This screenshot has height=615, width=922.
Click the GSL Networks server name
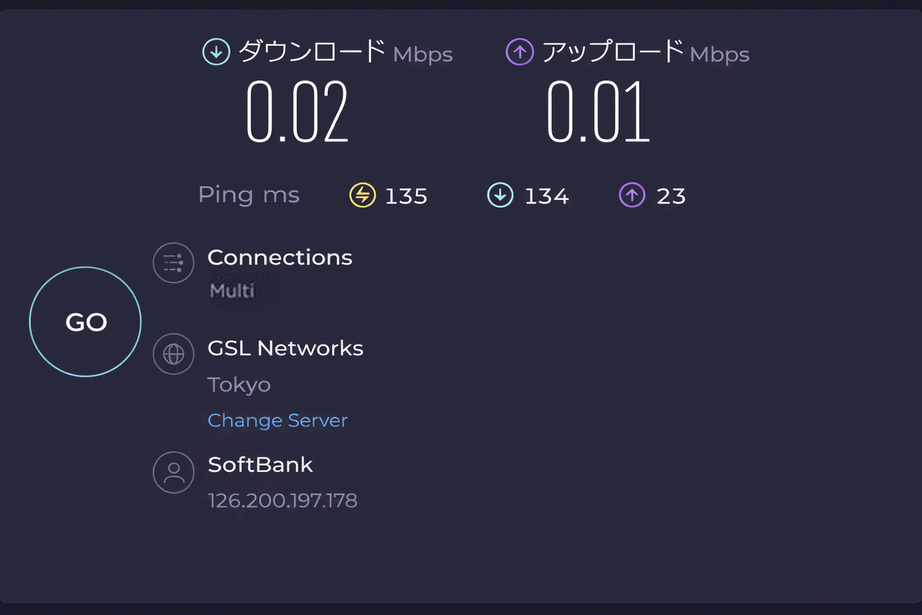pyautogui.click(x=285, y=348)
